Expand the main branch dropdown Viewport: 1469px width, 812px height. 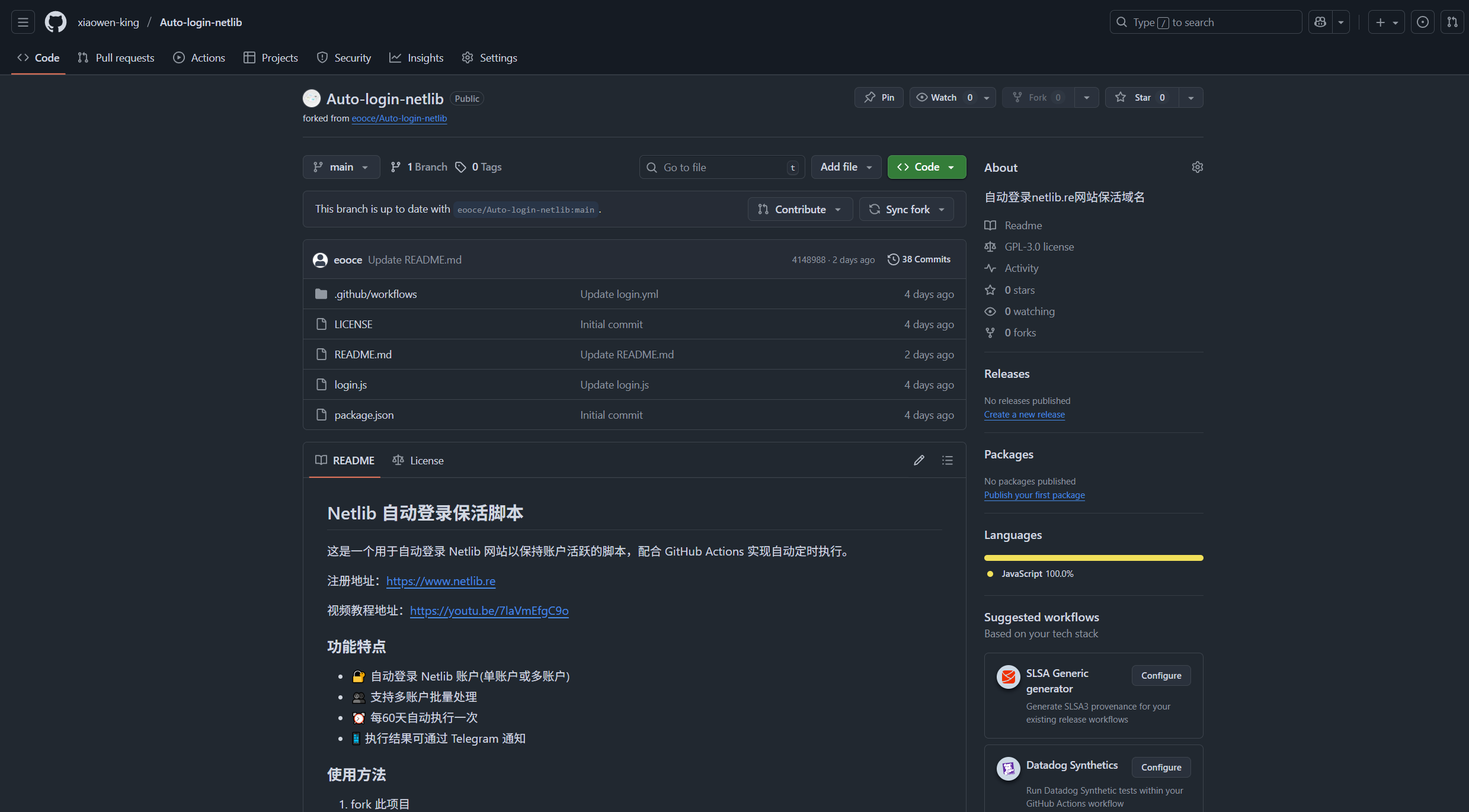click(x=341, y=168)
